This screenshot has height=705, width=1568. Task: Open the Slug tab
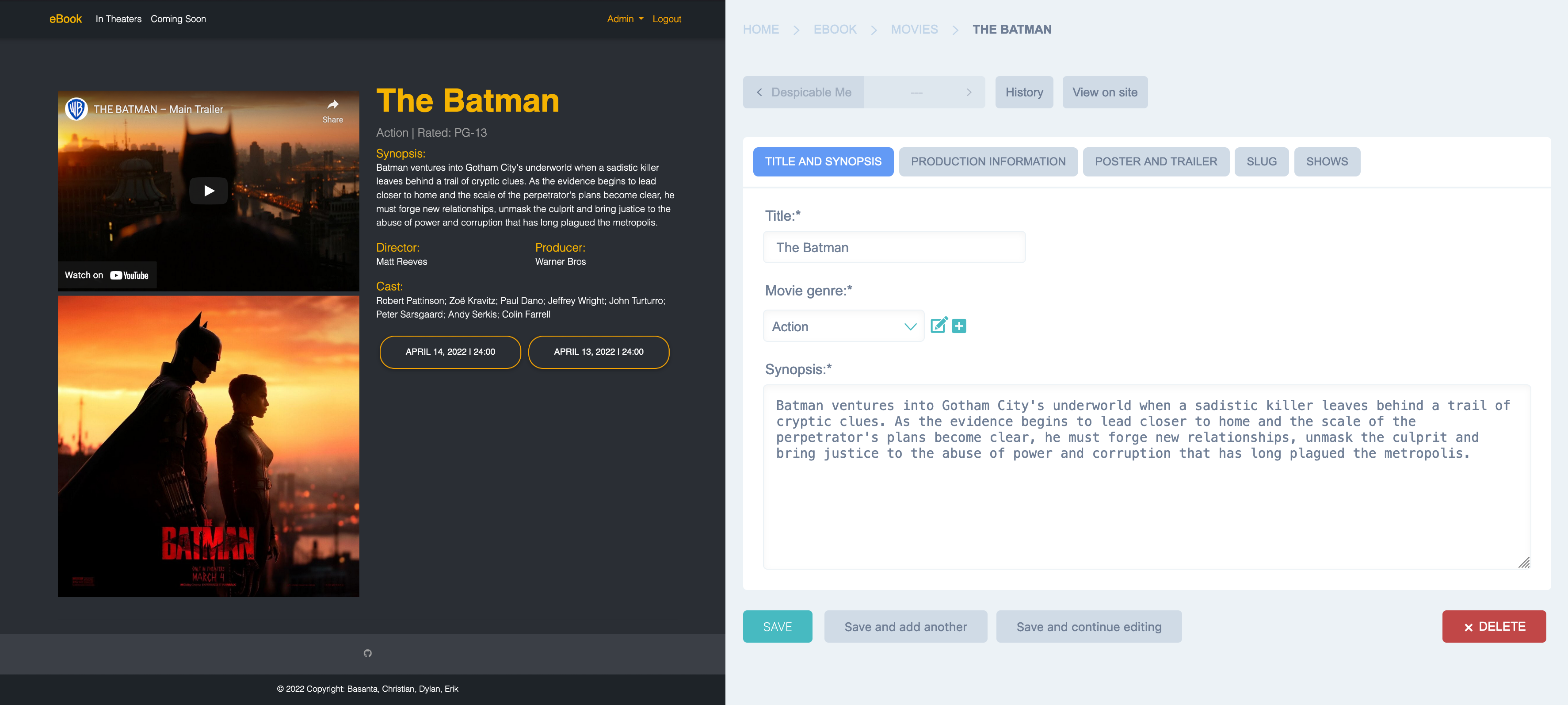1261,162
